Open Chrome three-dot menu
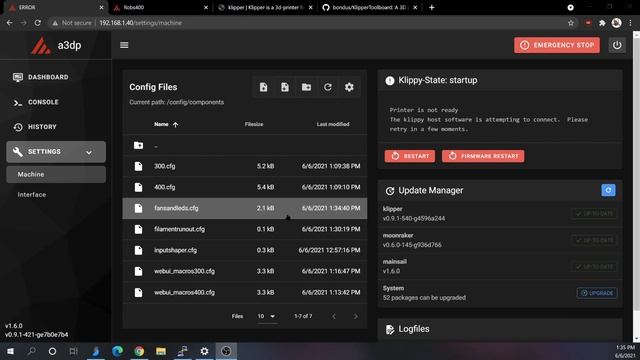The height and width of the screenshot is (360, 640). 630,23
